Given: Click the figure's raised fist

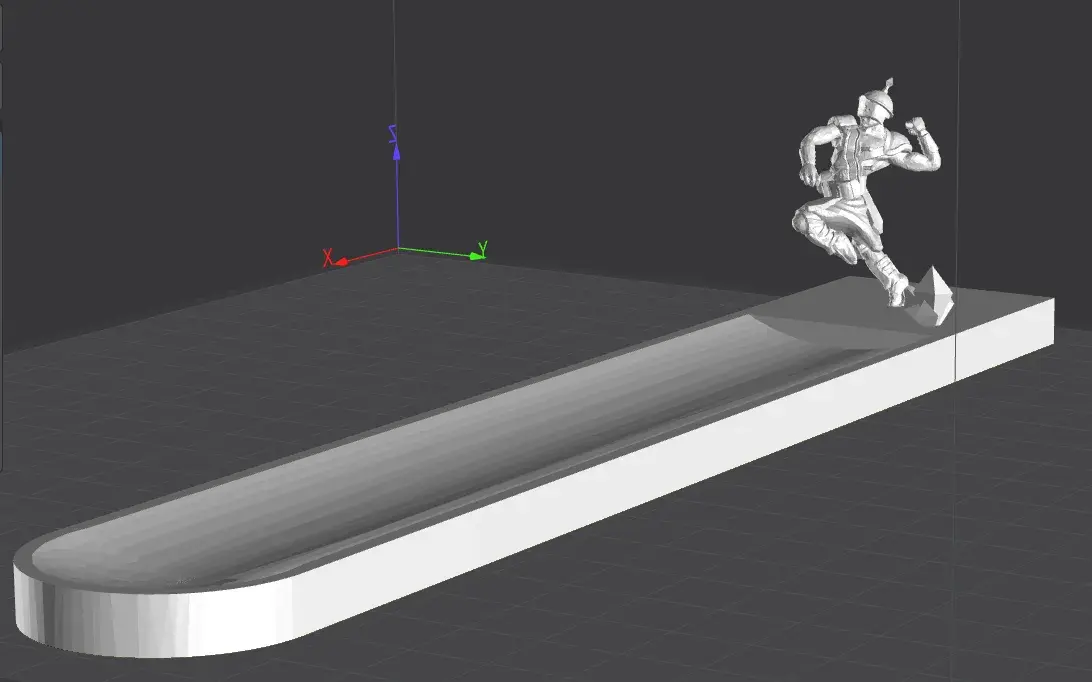Looking at the screenshot, I should tap(915, 125).
